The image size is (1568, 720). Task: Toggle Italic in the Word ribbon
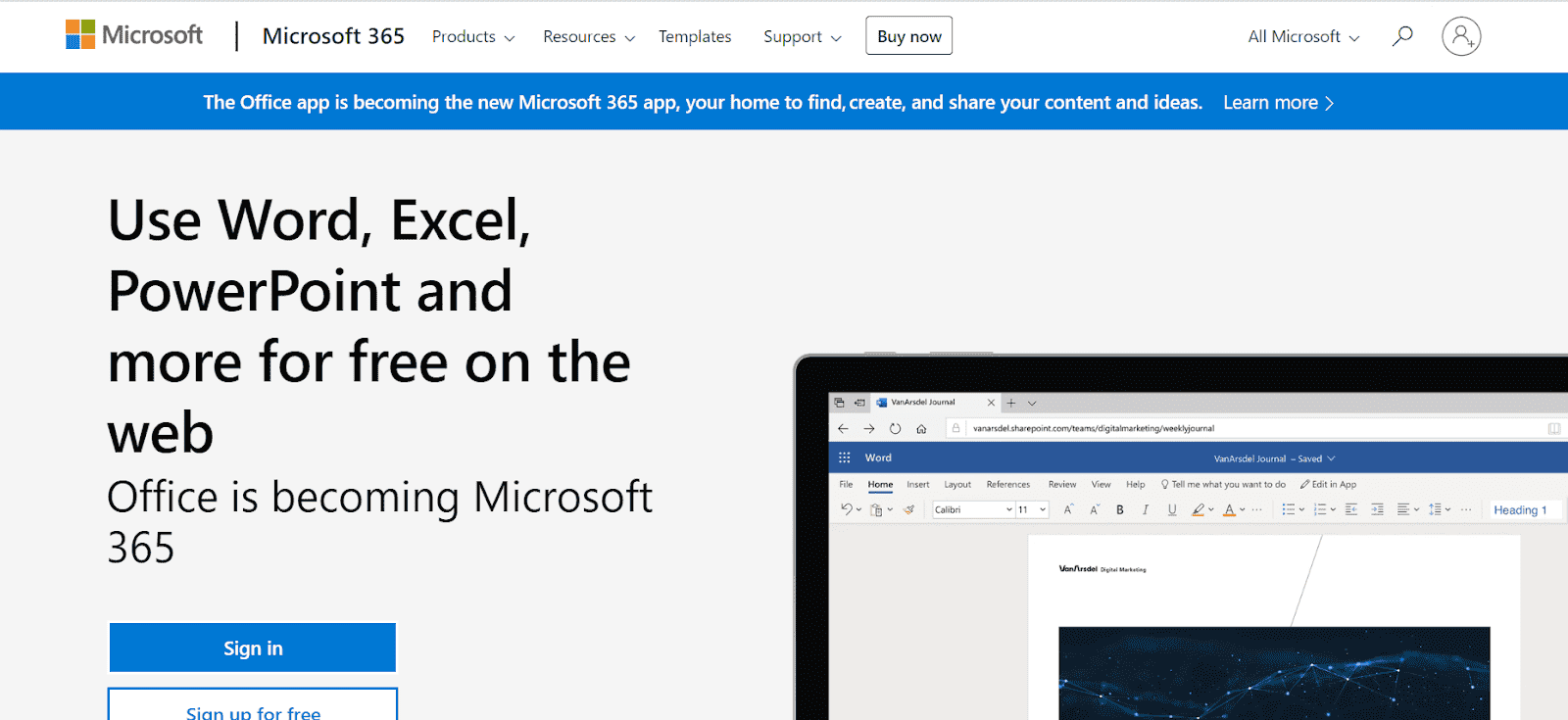click(1145, 509)
